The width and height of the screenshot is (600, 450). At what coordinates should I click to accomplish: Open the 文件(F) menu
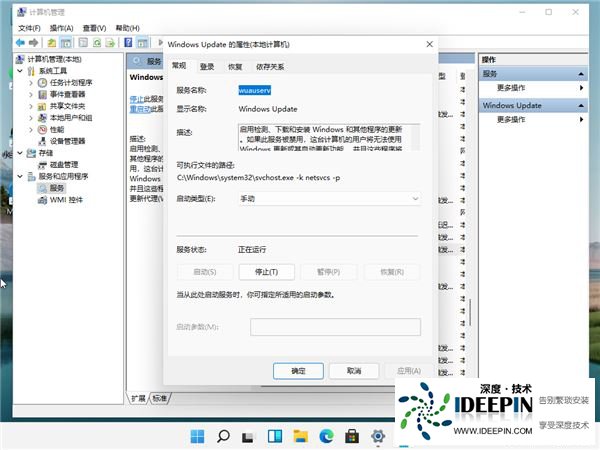click(x=29, y=28)
